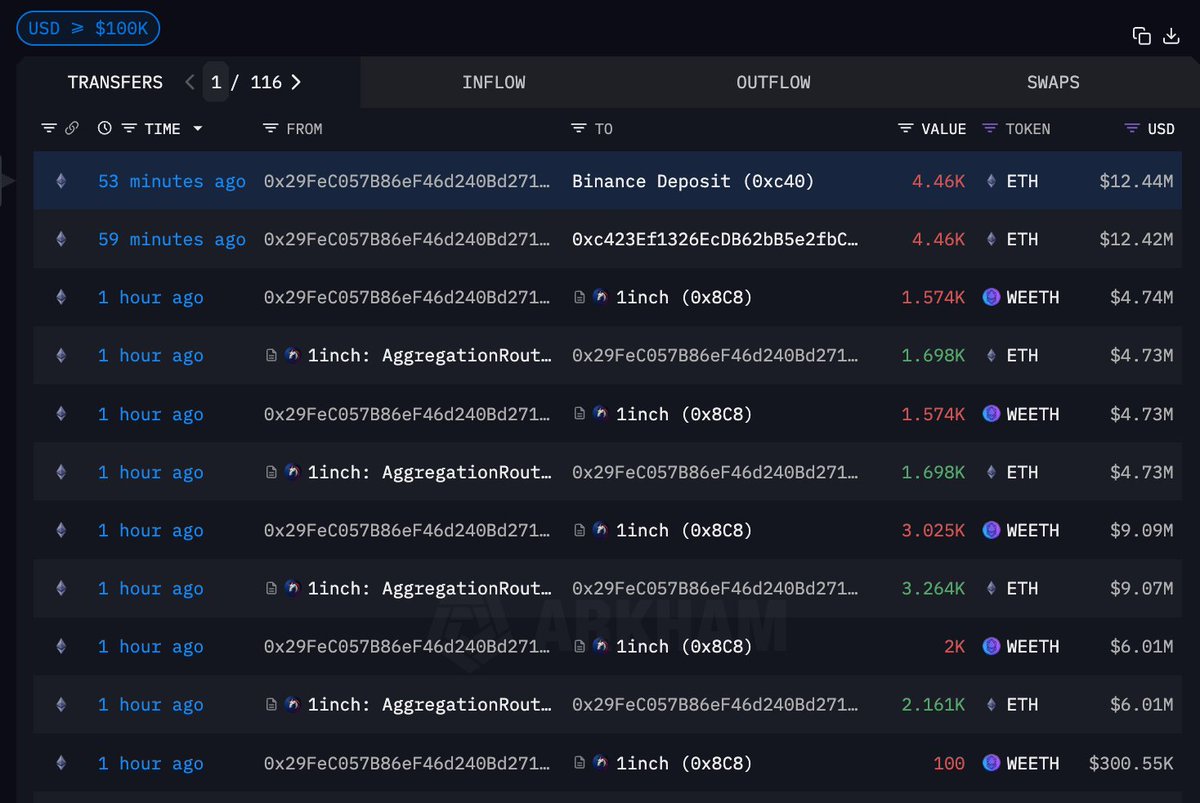Click the red 100 WEETH value
The height and width of the screenshot is (803, 1200).
tap(949, 763)
